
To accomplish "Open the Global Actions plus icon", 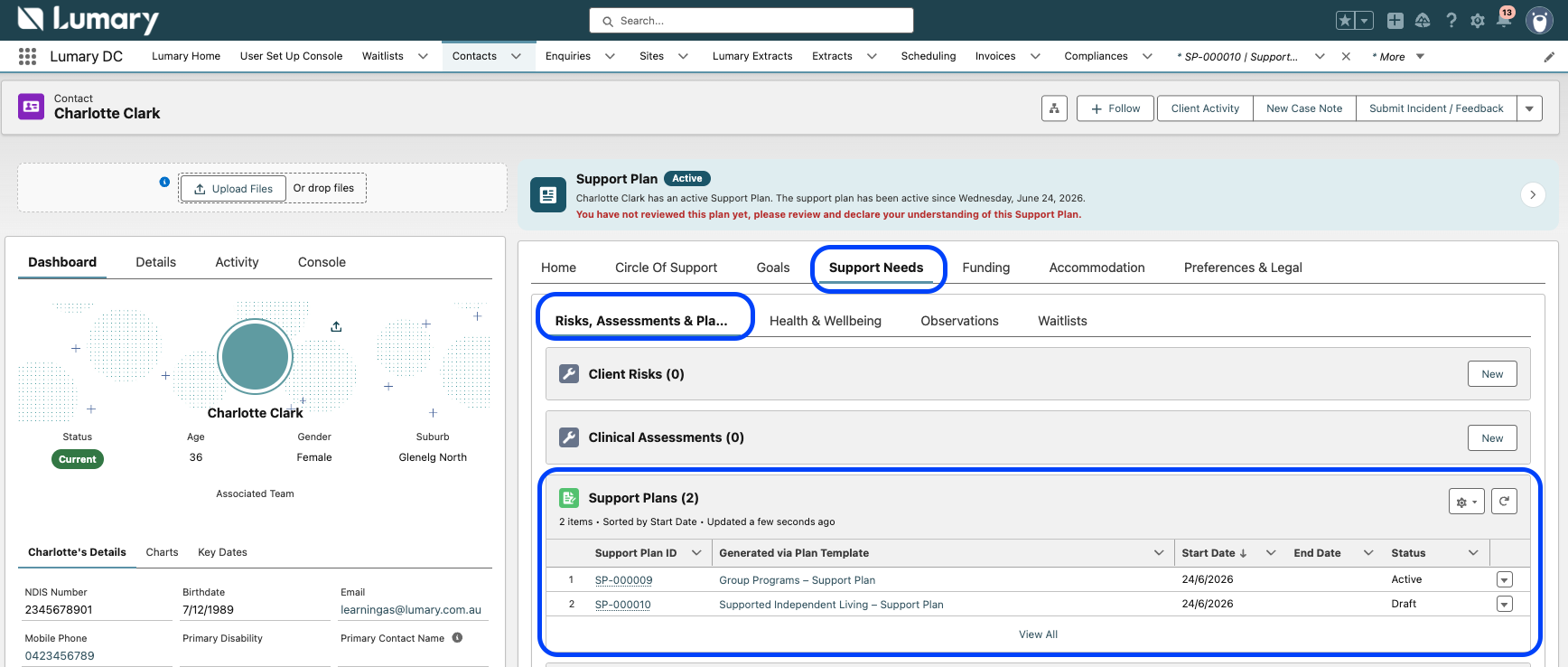I will (1395, 21).
